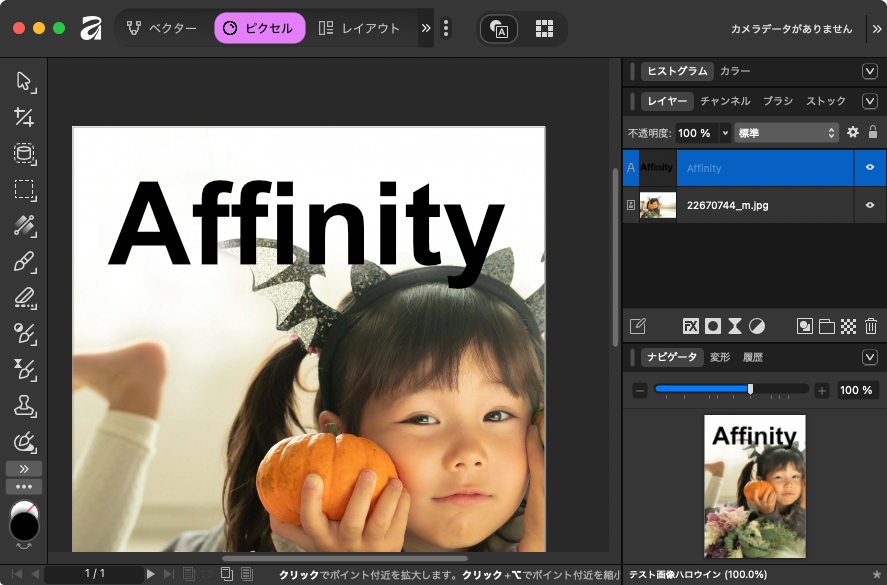Switch to the チャンネル tab
The width and height of the screenshot is (887, 585).
coord(725,101)
